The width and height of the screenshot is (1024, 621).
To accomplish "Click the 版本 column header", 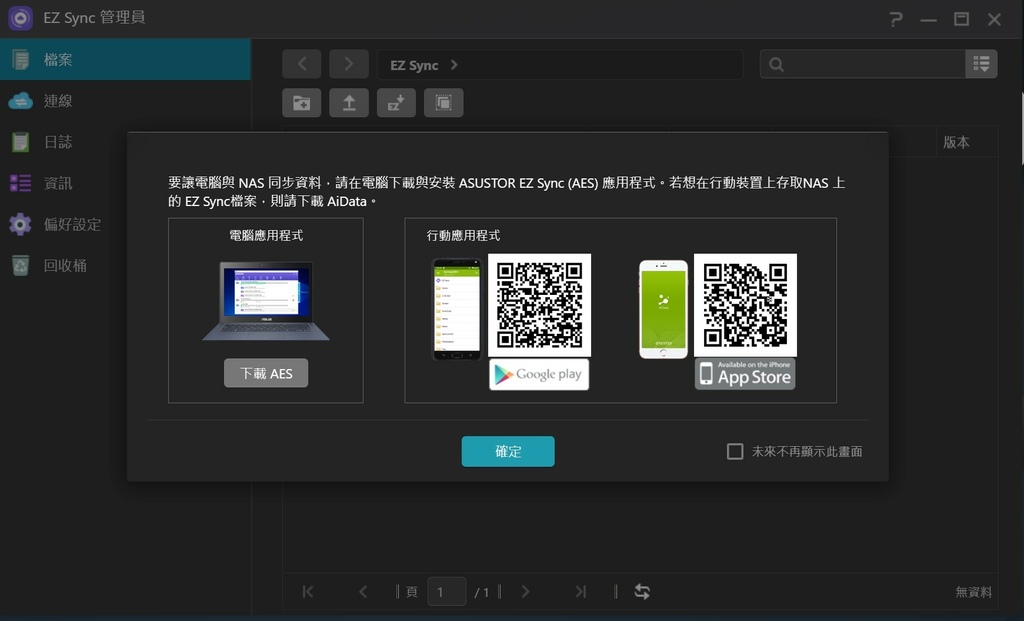I will pyautogui.click(x=956, y=142).
